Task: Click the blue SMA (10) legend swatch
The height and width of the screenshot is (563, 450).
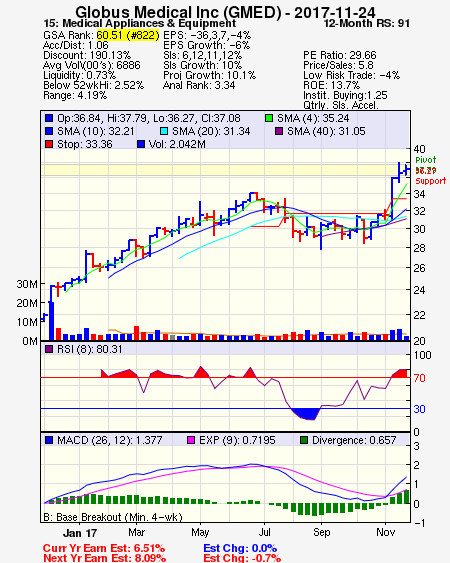Action: click(49, 131)
